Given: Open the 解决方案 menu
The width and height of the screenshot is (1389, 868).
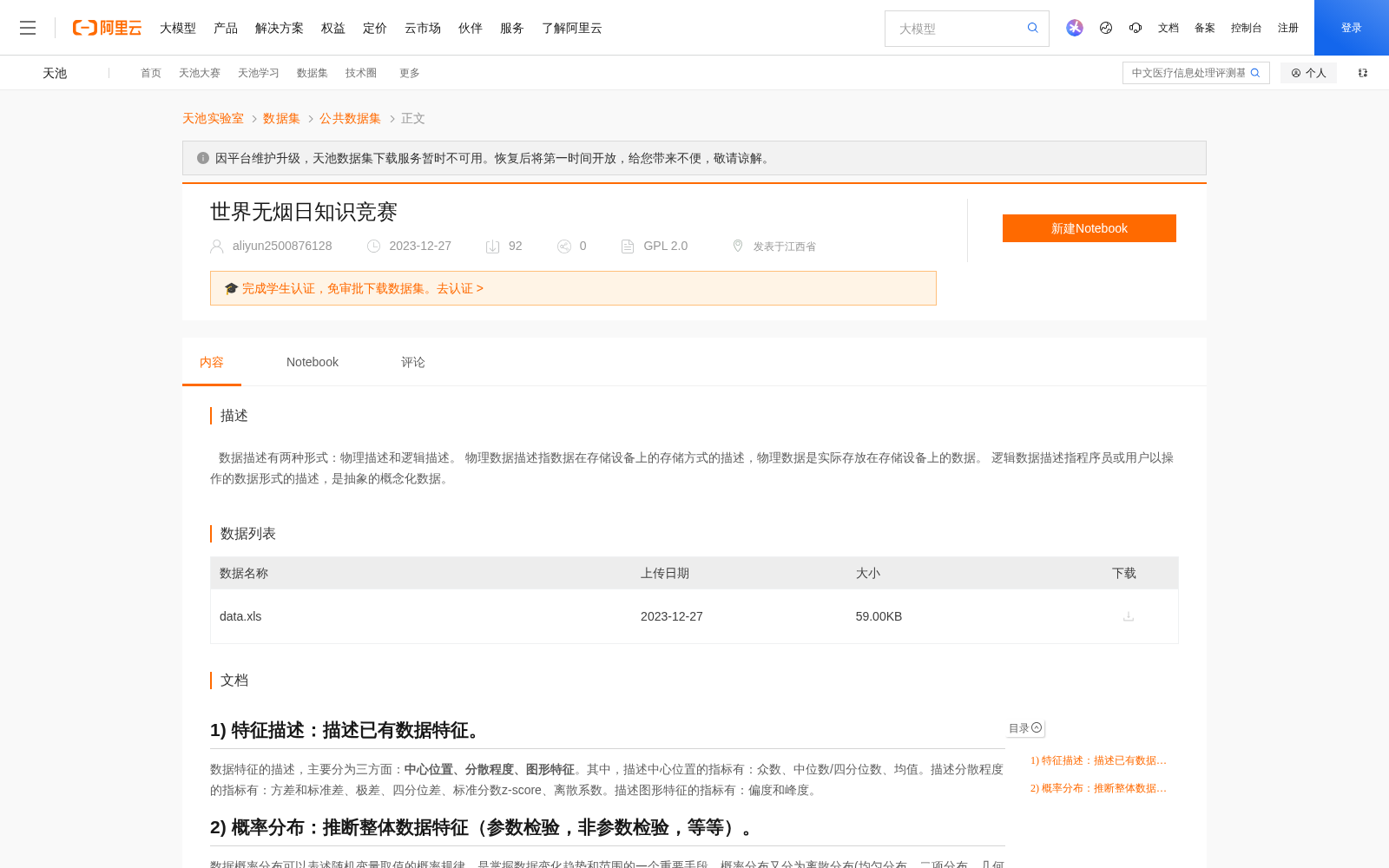Looking at the screenshot, I should click(280, 28).
